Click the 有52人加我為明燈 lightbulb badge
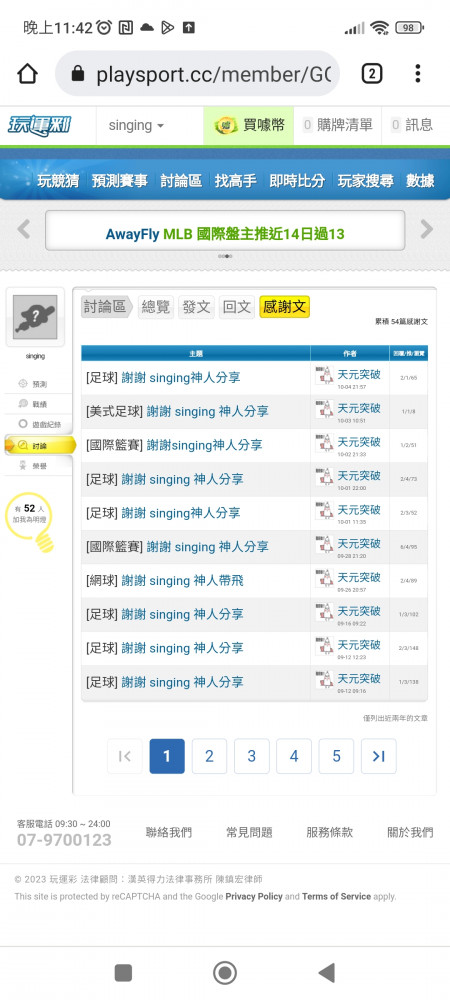The height and width of the screenshot is (1000, 450). (29, 520)
